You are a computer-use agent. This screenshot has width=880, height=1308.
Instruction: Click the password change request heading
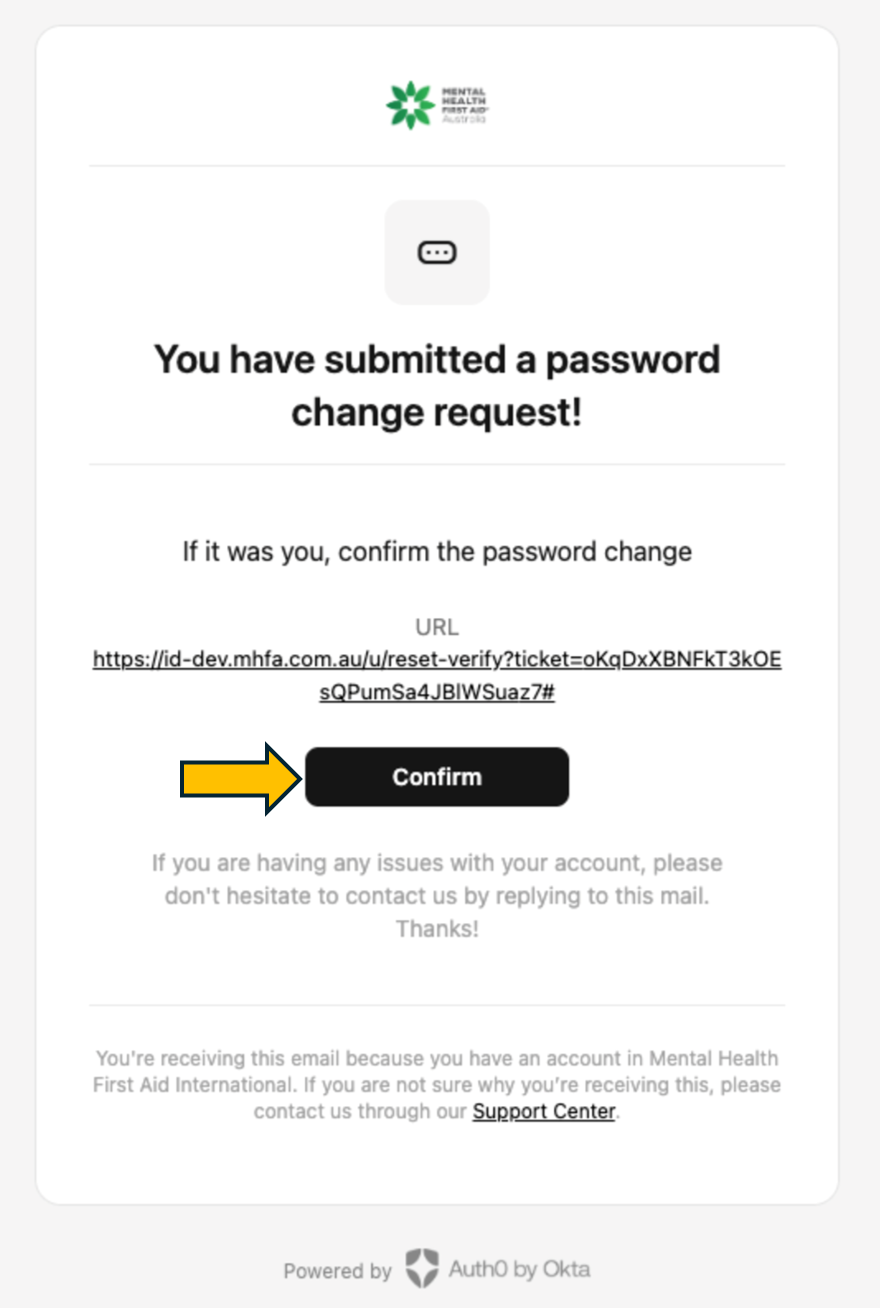click(x=437, y=385)
